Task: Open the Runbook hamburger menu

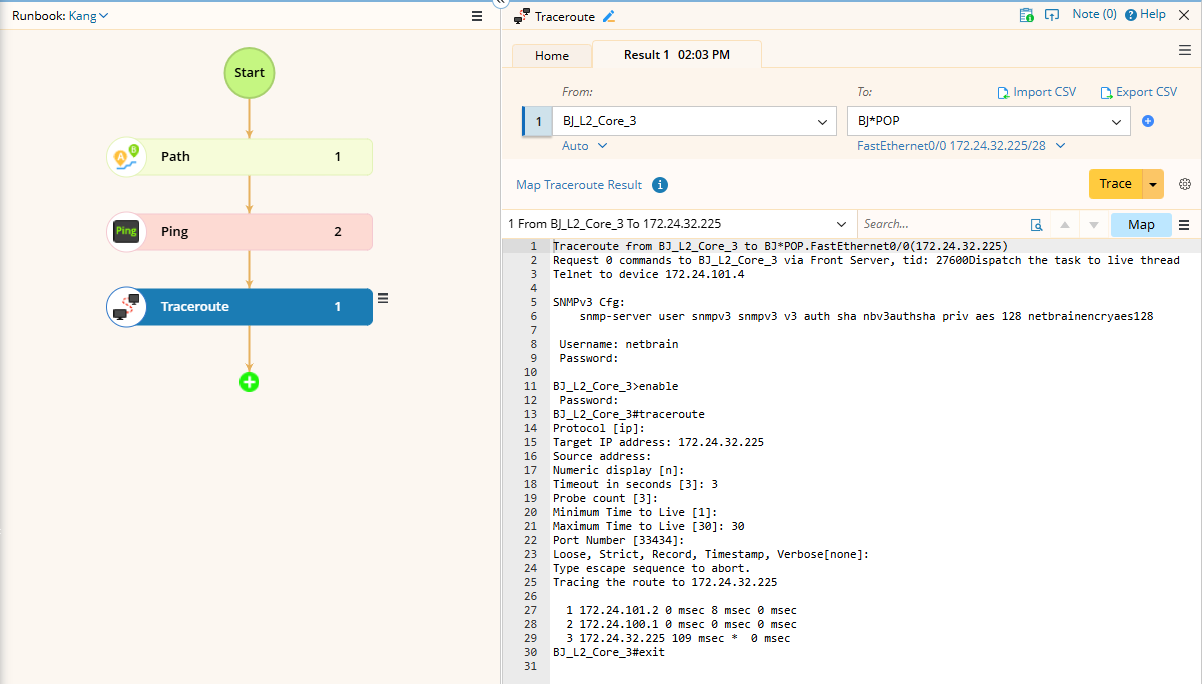Action: (x=477, y=16)
